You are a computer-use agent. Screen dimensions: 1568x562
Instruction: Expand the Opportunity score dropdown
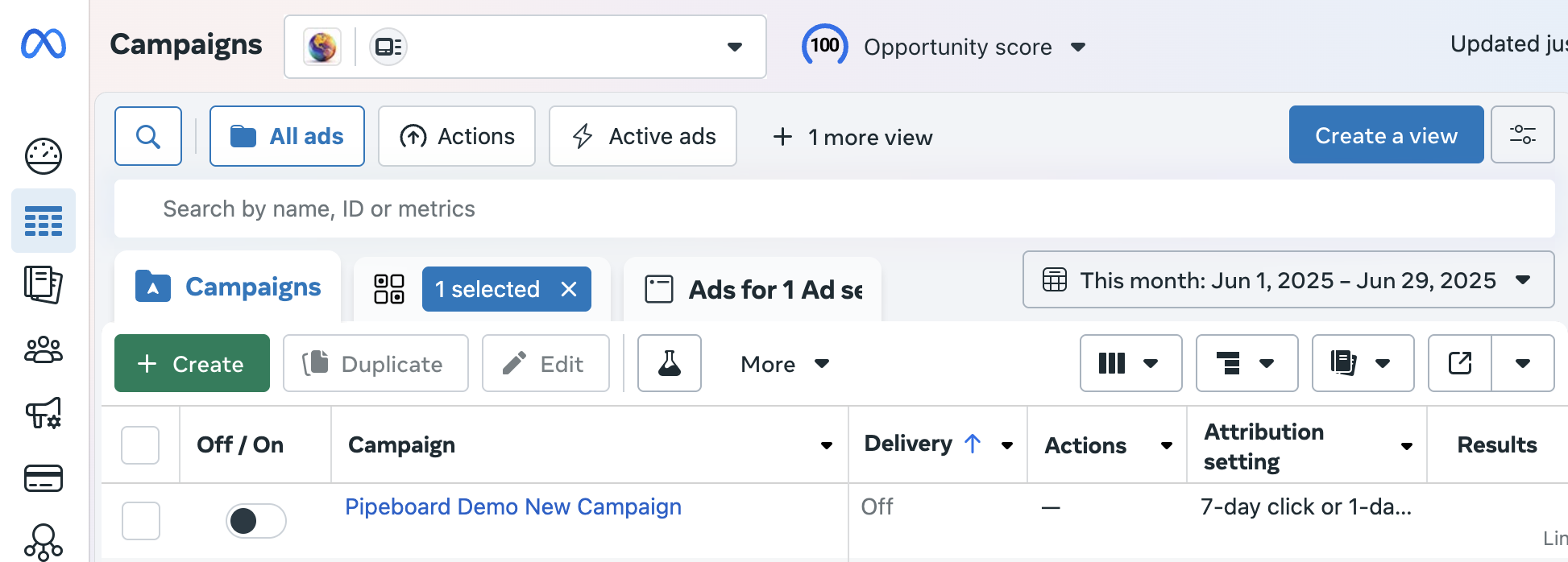pos(1080,47)
